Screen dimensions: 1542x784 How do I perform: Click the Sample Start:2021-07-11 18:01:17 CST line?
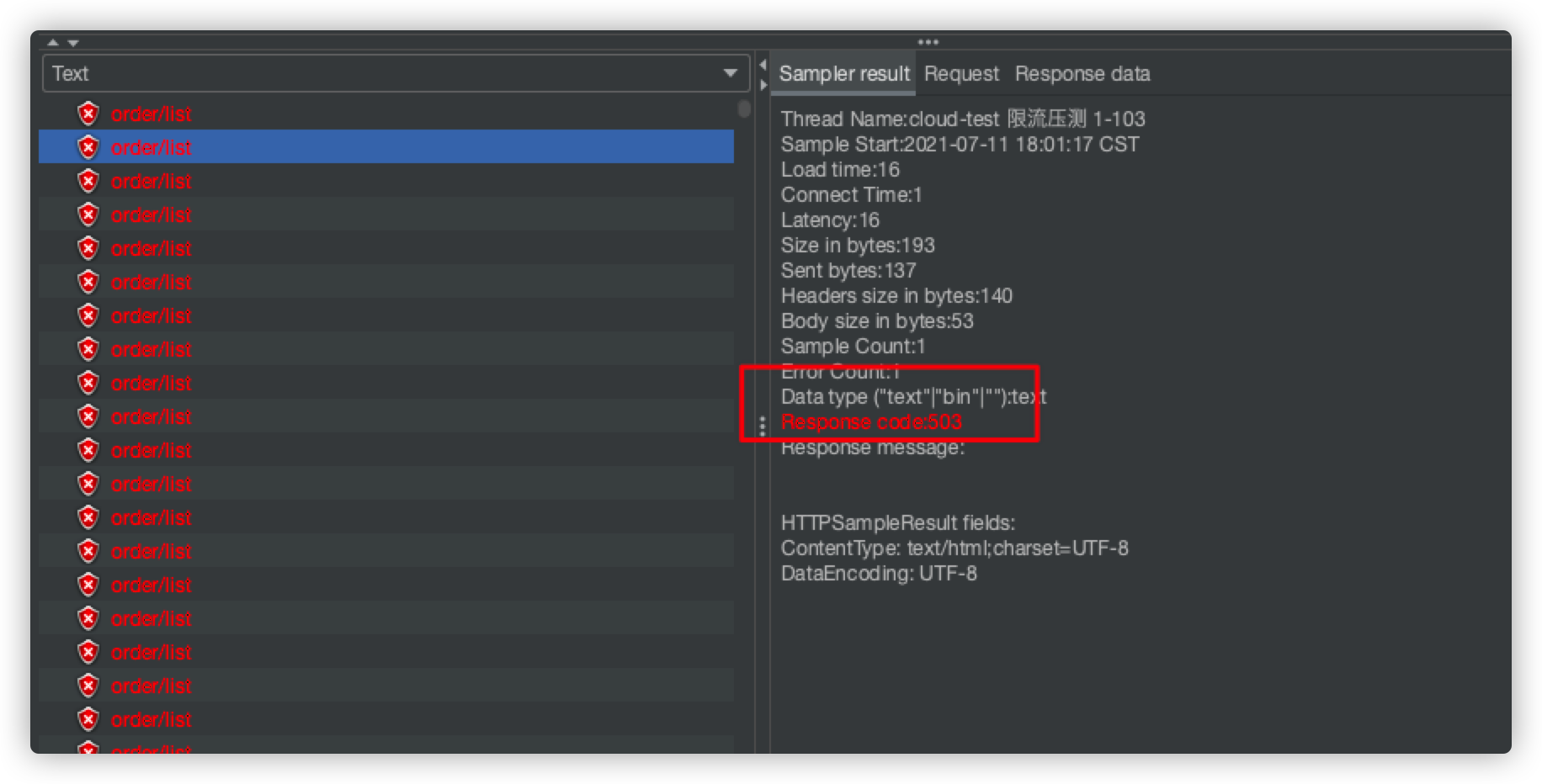coord(960,144)
